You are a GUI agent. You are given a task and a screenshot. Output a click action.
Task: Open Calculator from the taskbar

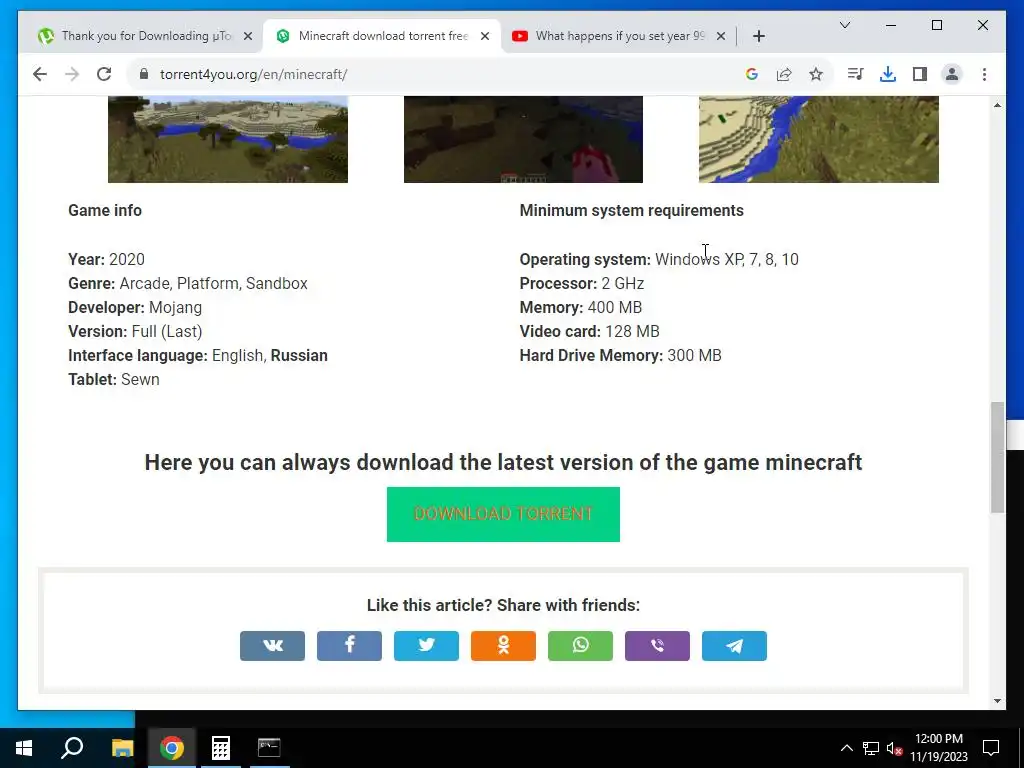click(x=221, y=748)
